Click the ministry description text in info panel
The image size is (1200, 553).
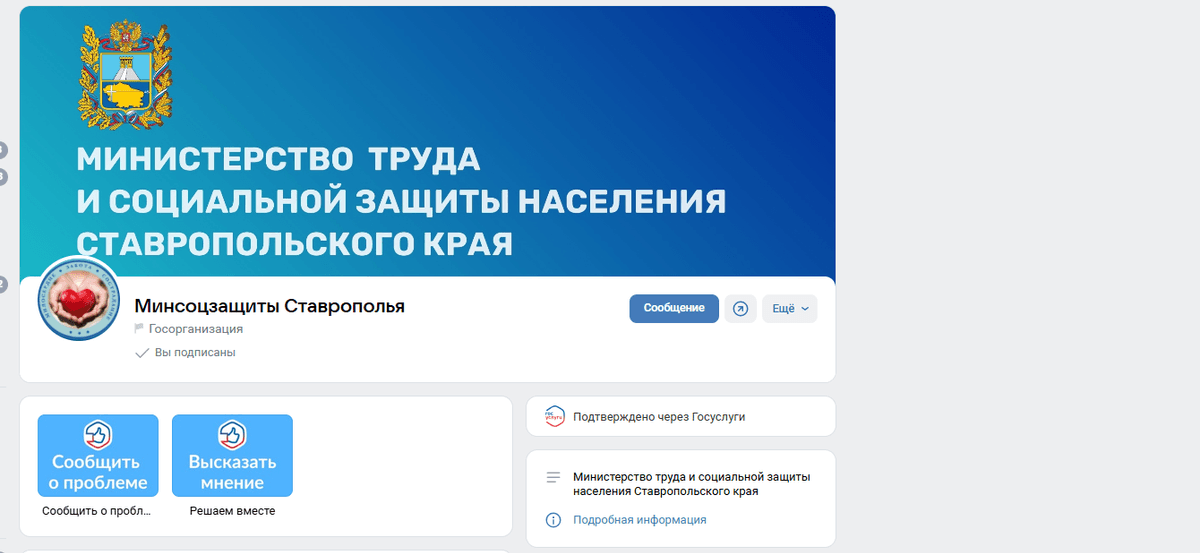click(692, 484)
